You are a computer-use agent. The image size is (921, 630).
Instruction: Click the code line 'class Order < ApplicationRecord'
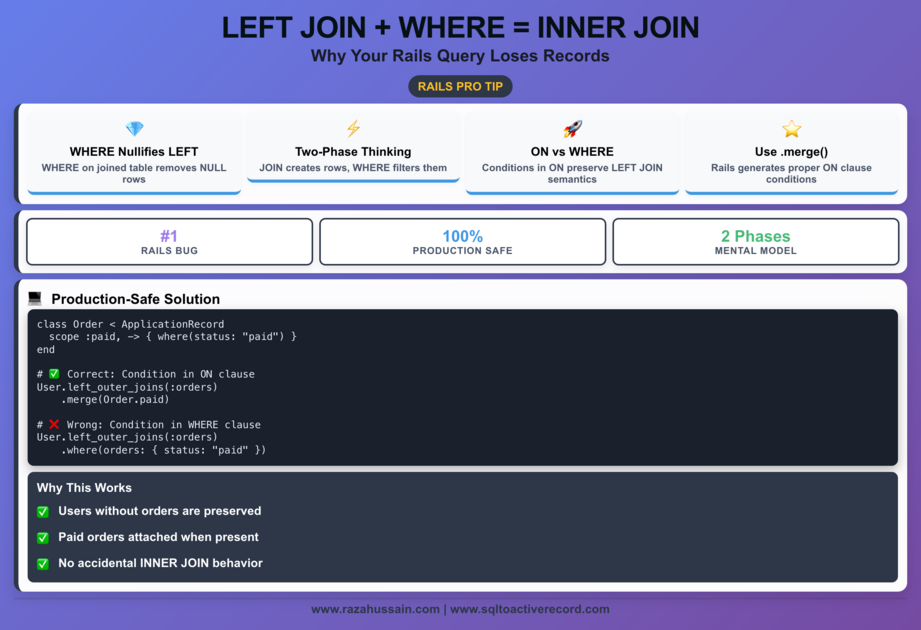click(x=130, y=324)
